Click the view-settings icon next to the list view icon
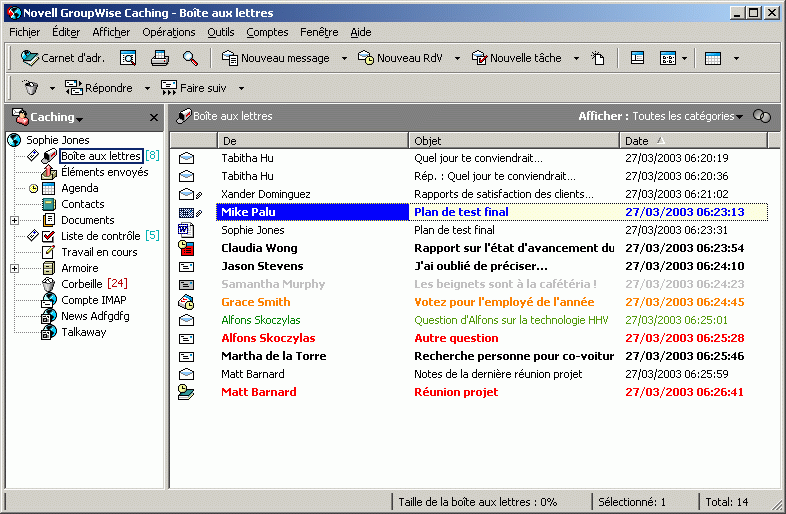The image size is (786, 514). click(668, 58)
